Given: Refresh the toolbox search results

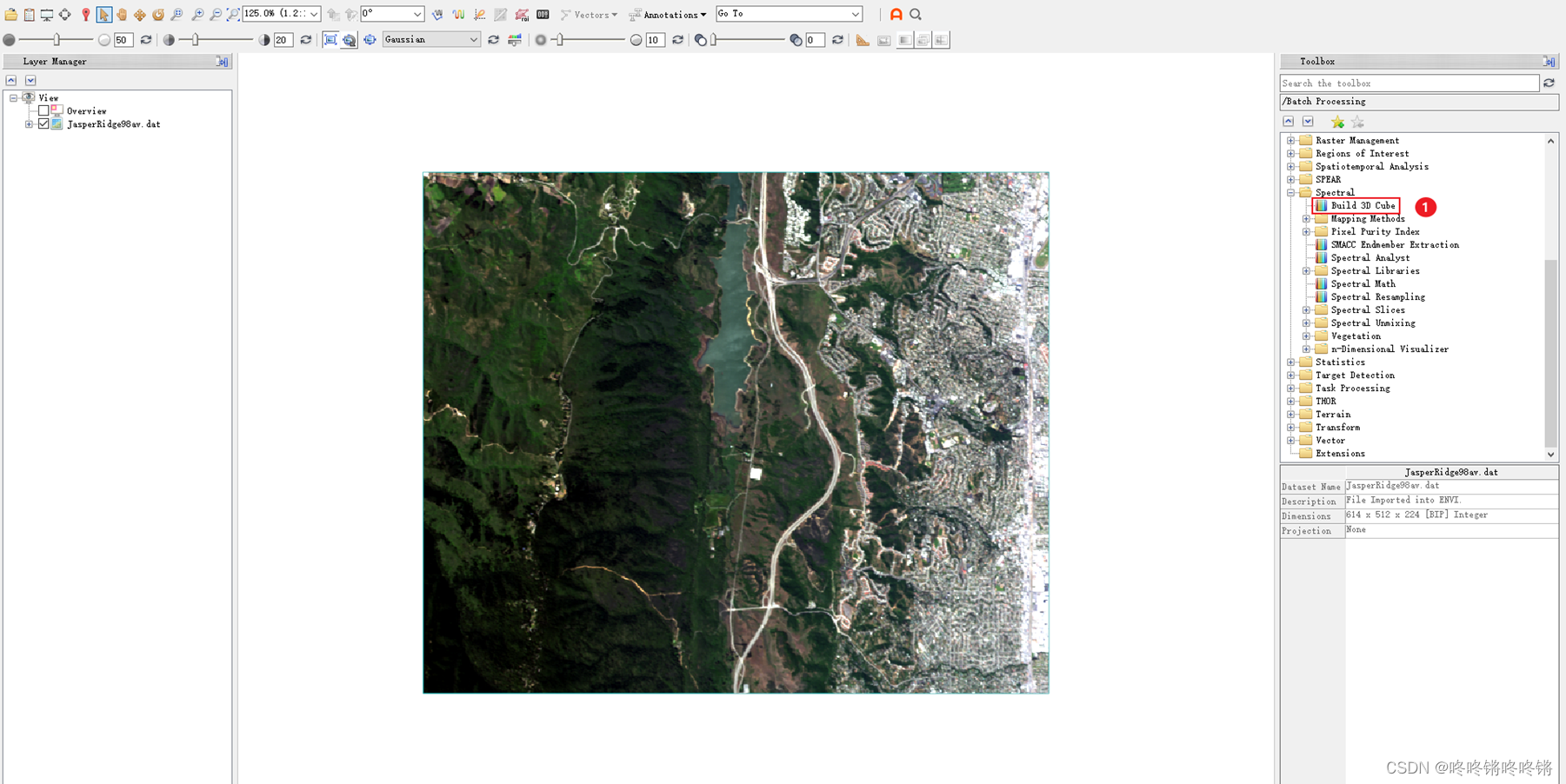Looking at the screenshot, I should click(1549, 83).
